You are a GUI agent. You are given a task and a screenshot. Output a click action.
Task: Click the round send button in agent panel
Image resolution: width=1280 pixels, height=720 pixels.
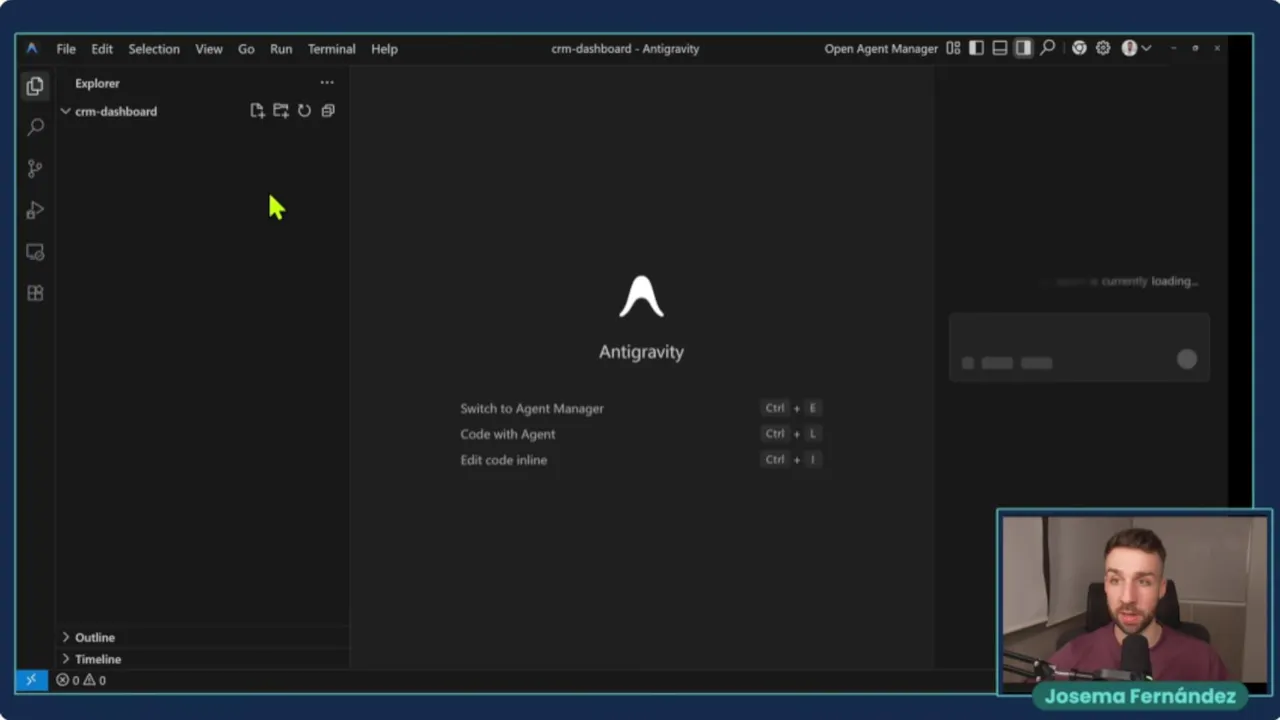(1187, 360)
